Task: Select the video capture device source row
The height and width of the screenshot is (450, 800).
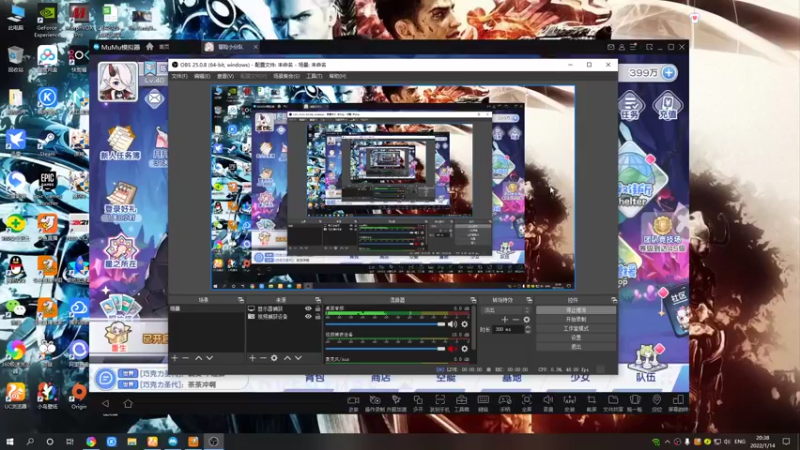Action: pos(284,316)
